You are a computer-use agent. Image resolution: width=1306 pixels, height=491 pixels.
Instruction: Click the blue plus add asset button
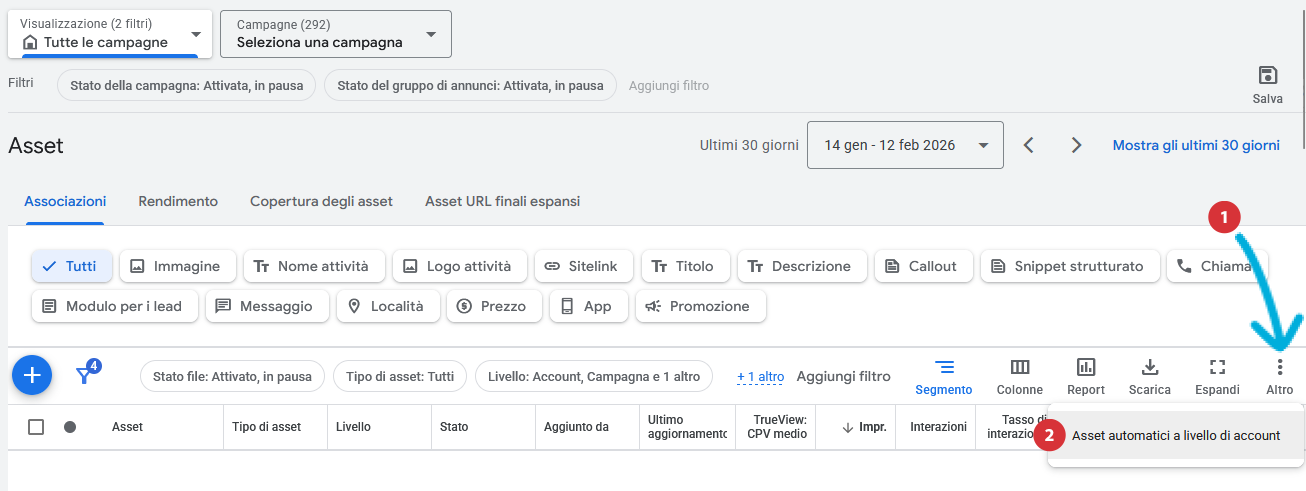coord(32,375)
